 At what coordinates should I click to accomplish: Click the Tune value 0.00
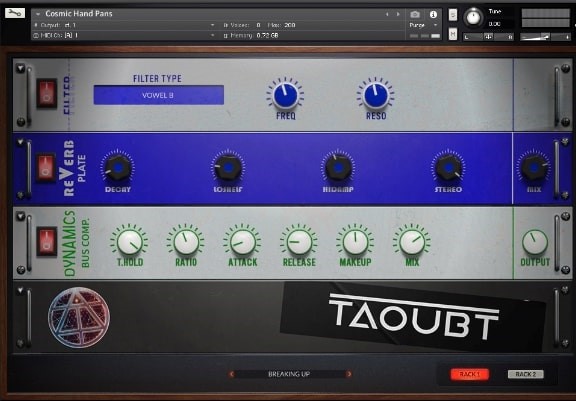494,24
